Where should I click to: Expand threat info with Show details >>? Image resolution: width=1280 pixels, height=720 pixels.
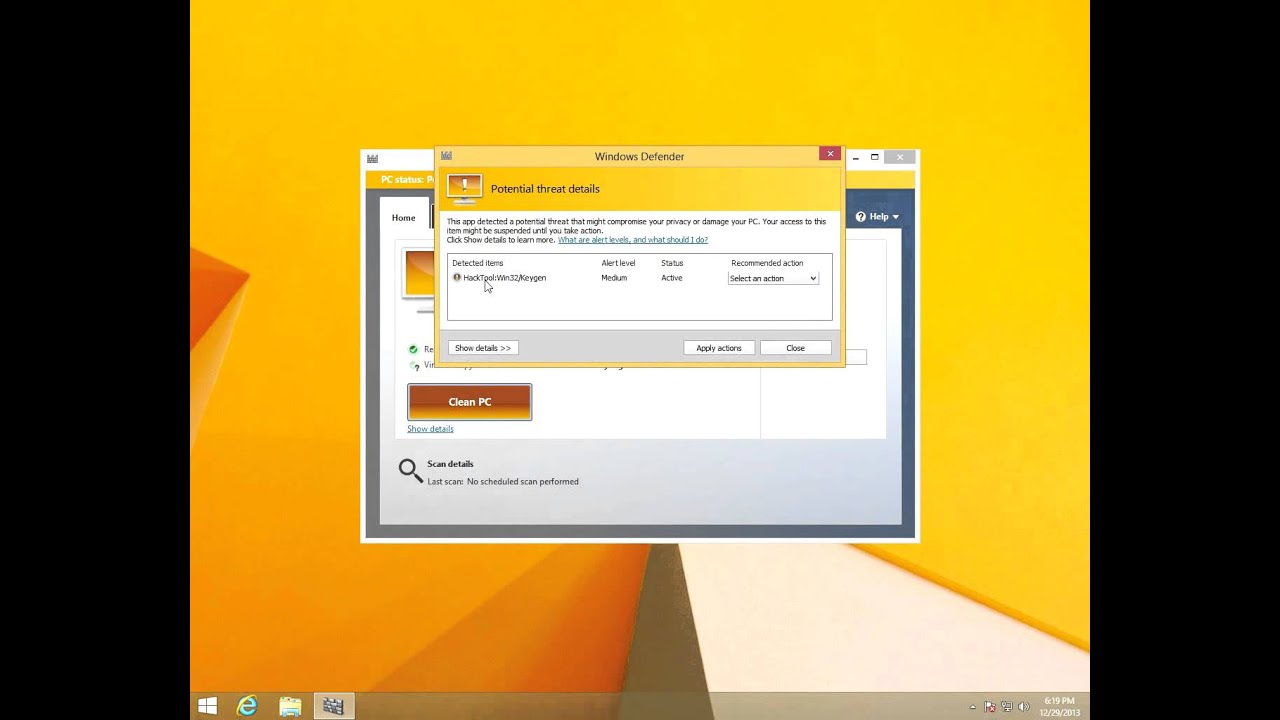[483, 348]
